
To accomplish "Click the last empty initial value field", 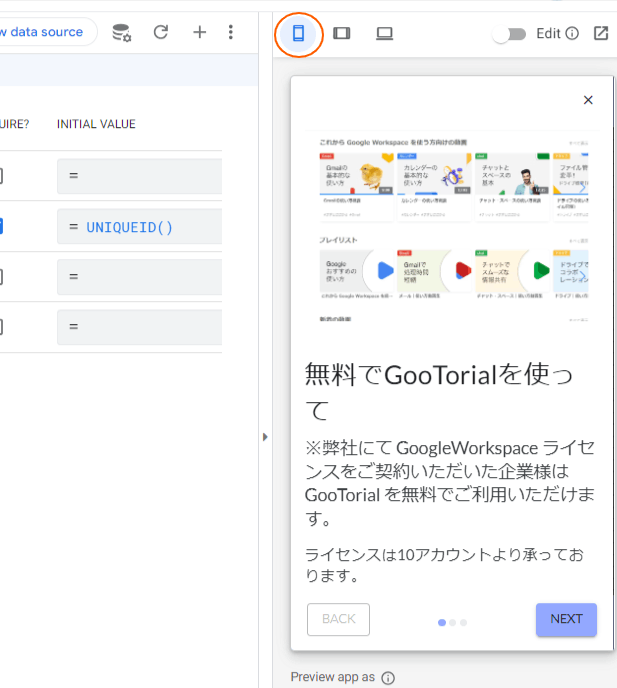I will click(x=140, y=327).
